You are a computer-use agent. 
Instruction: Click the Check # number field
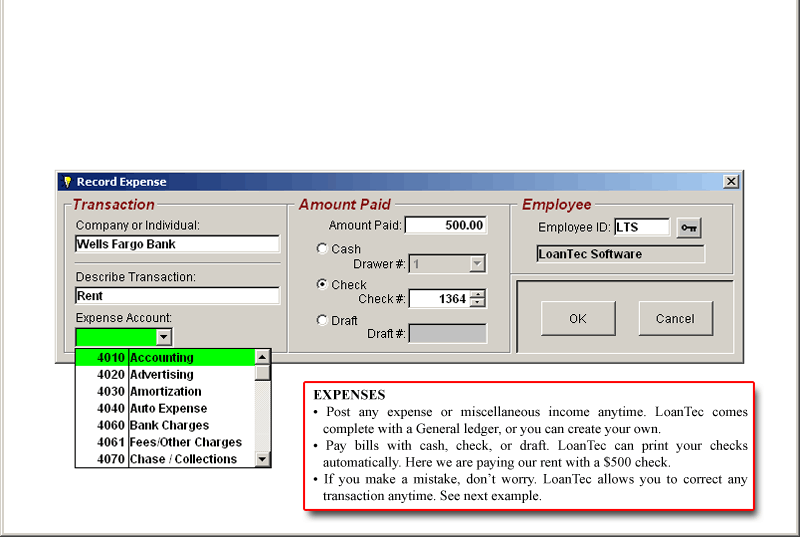tap(439, 299)
